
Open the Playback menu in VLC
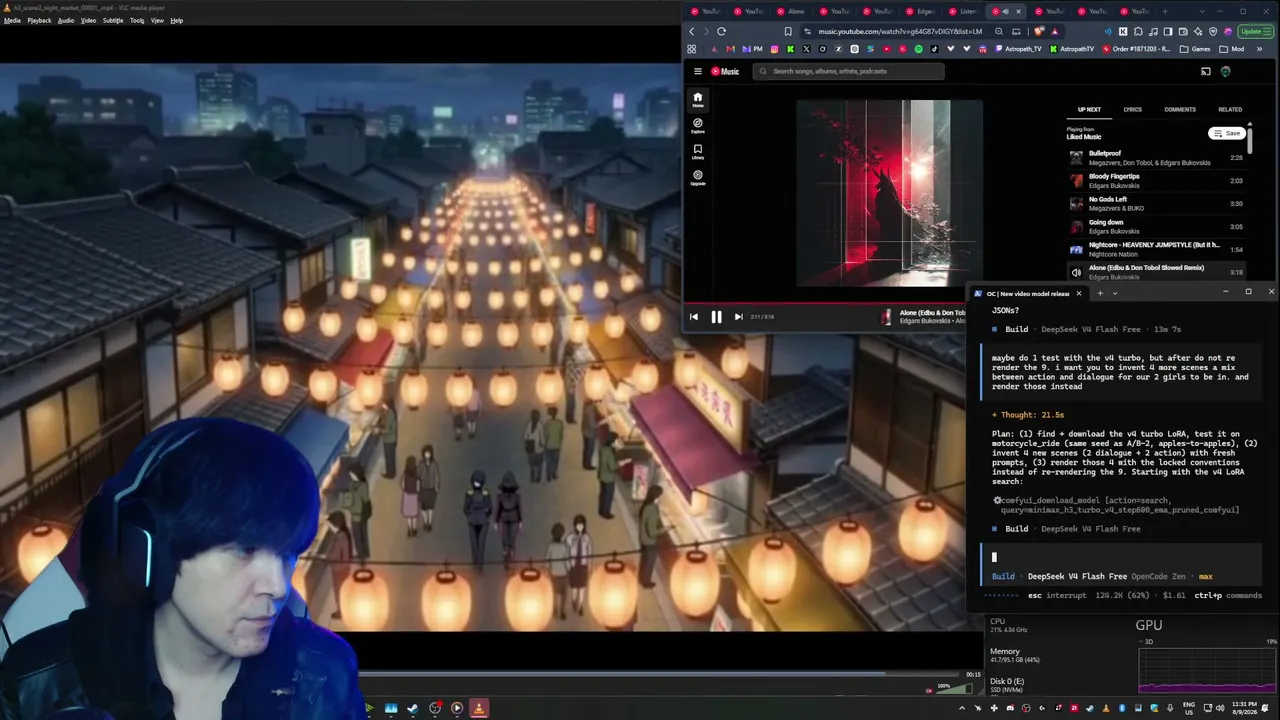pos(39,20)
